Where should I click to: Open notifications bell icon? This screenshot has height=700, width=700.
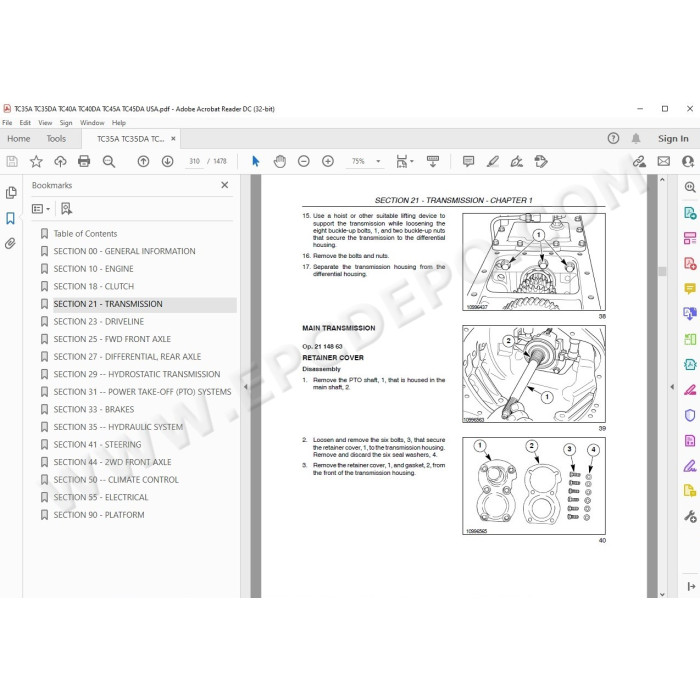(x=636, y=138)
